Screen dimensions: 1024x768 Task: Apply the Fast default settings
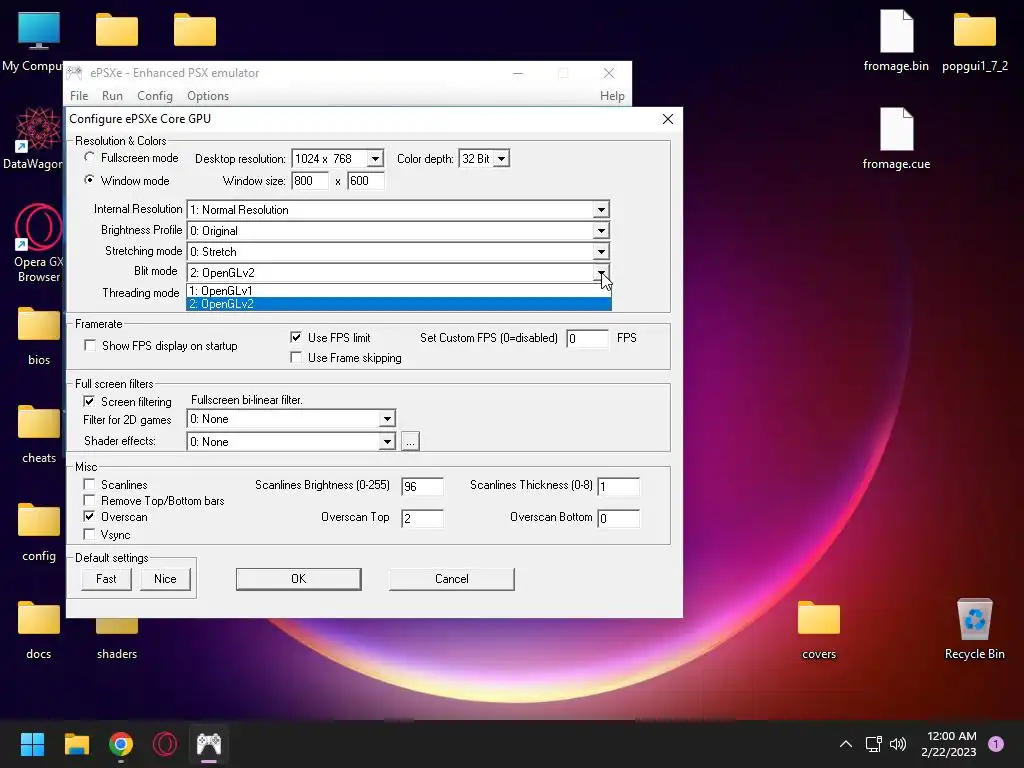click(106, 579)
